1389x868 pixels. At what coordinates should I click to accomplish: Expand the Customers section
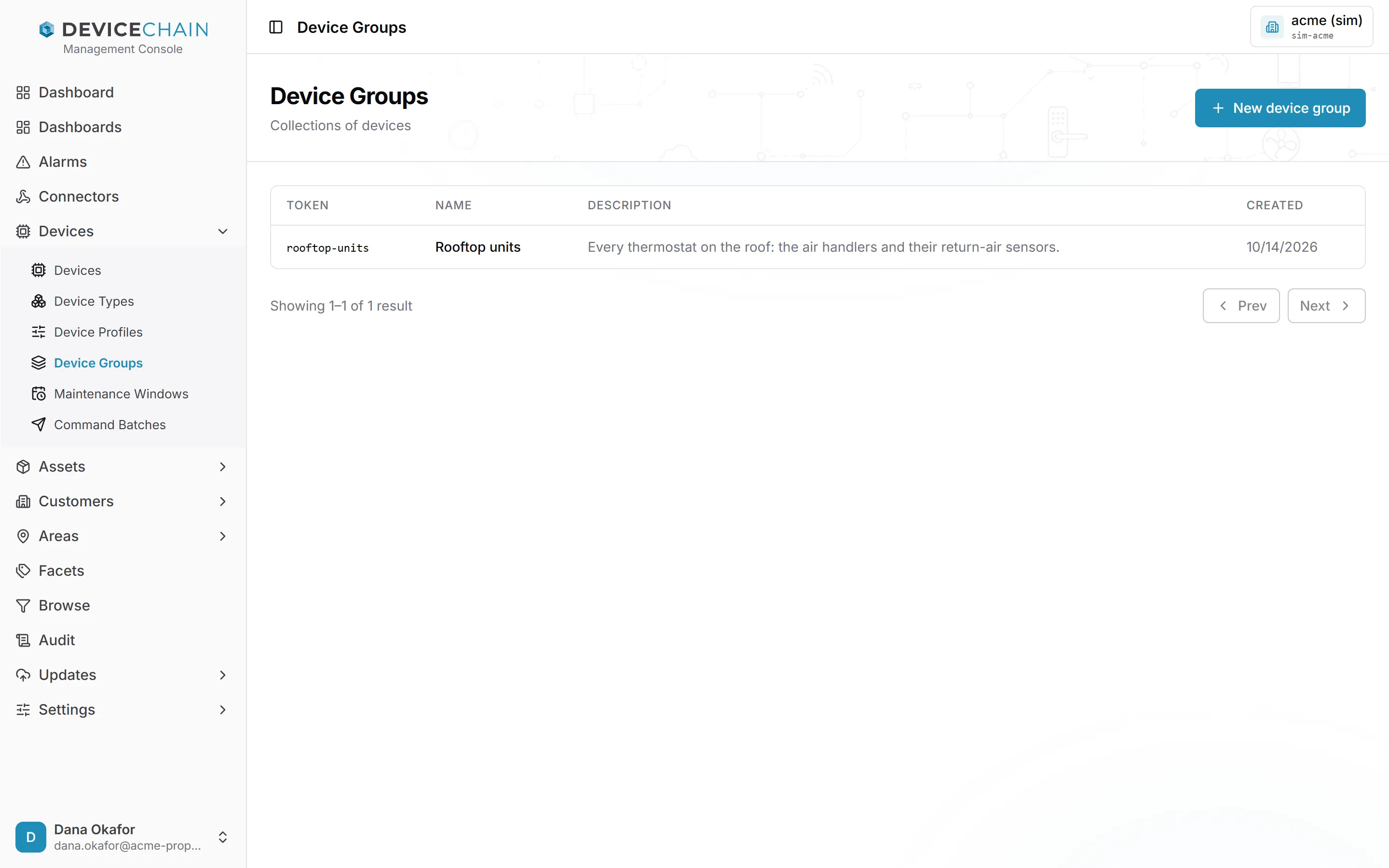click(x=223, y=501)
